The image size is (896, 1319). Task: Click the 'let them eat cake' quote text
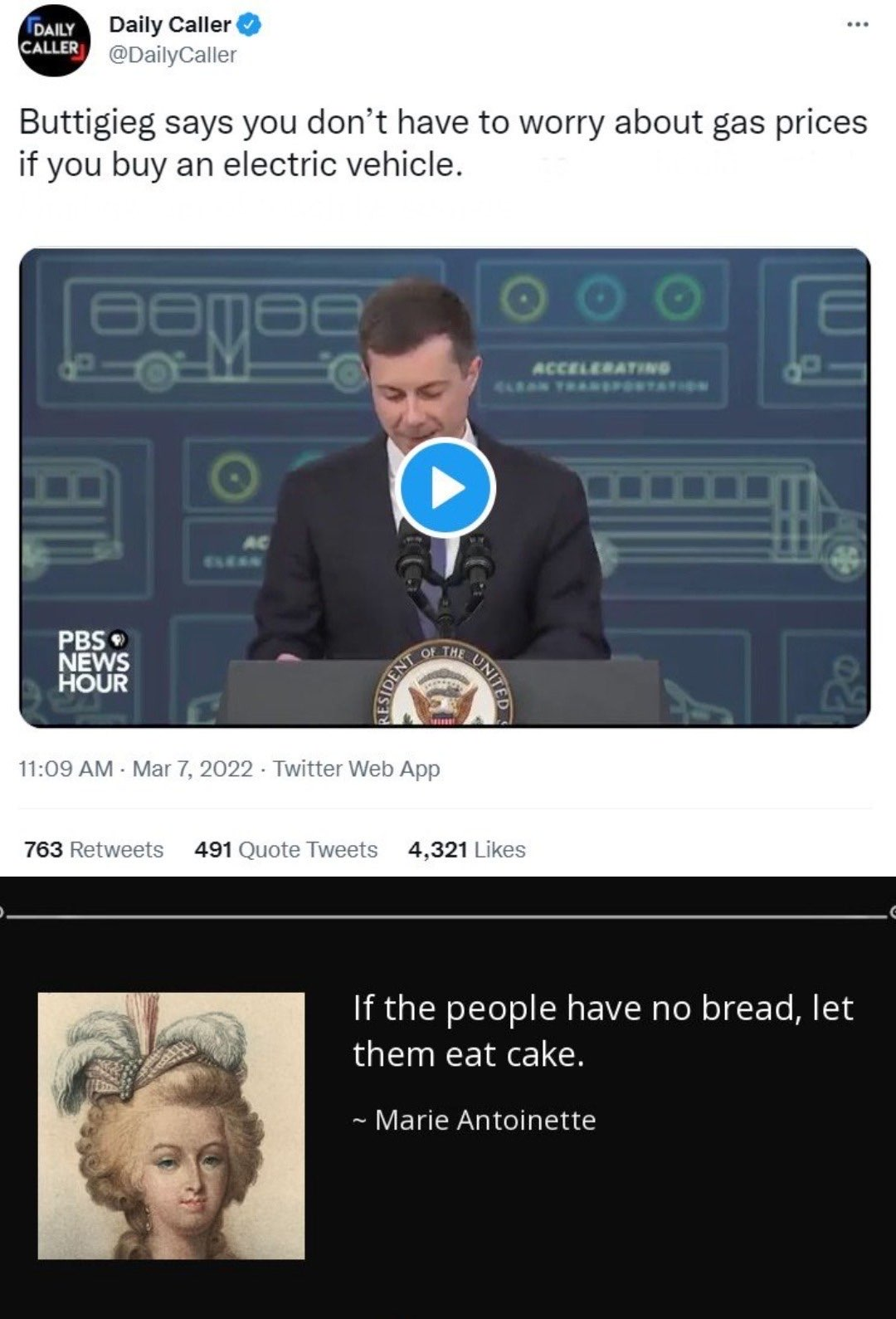[602, 1030]
